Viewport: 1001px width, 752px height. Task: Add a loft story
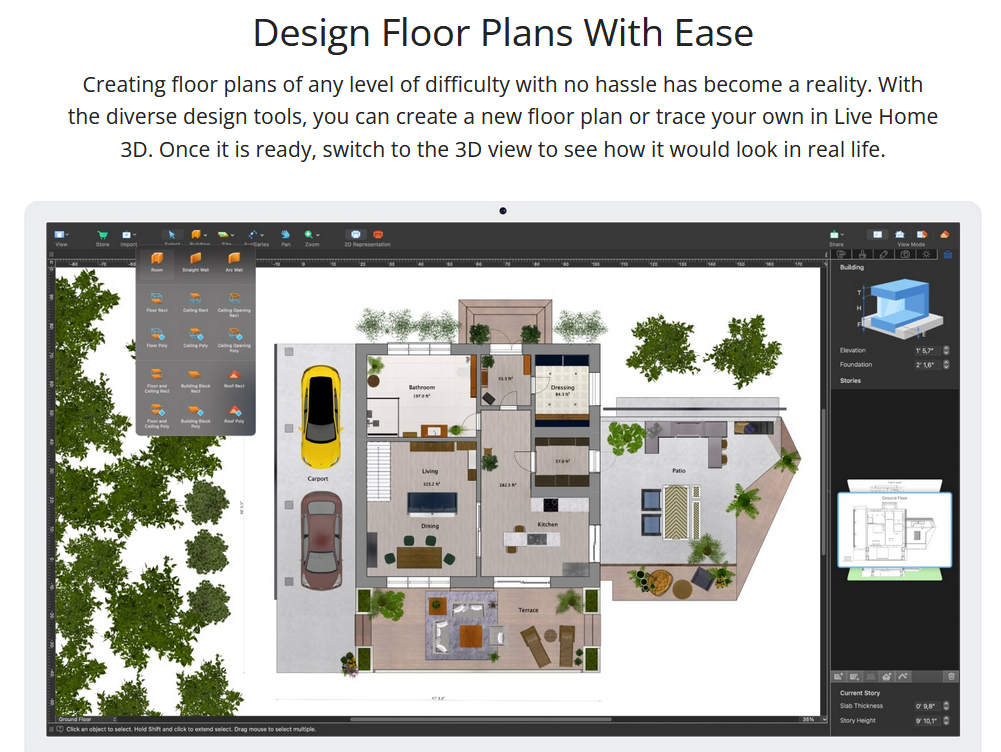887,677
